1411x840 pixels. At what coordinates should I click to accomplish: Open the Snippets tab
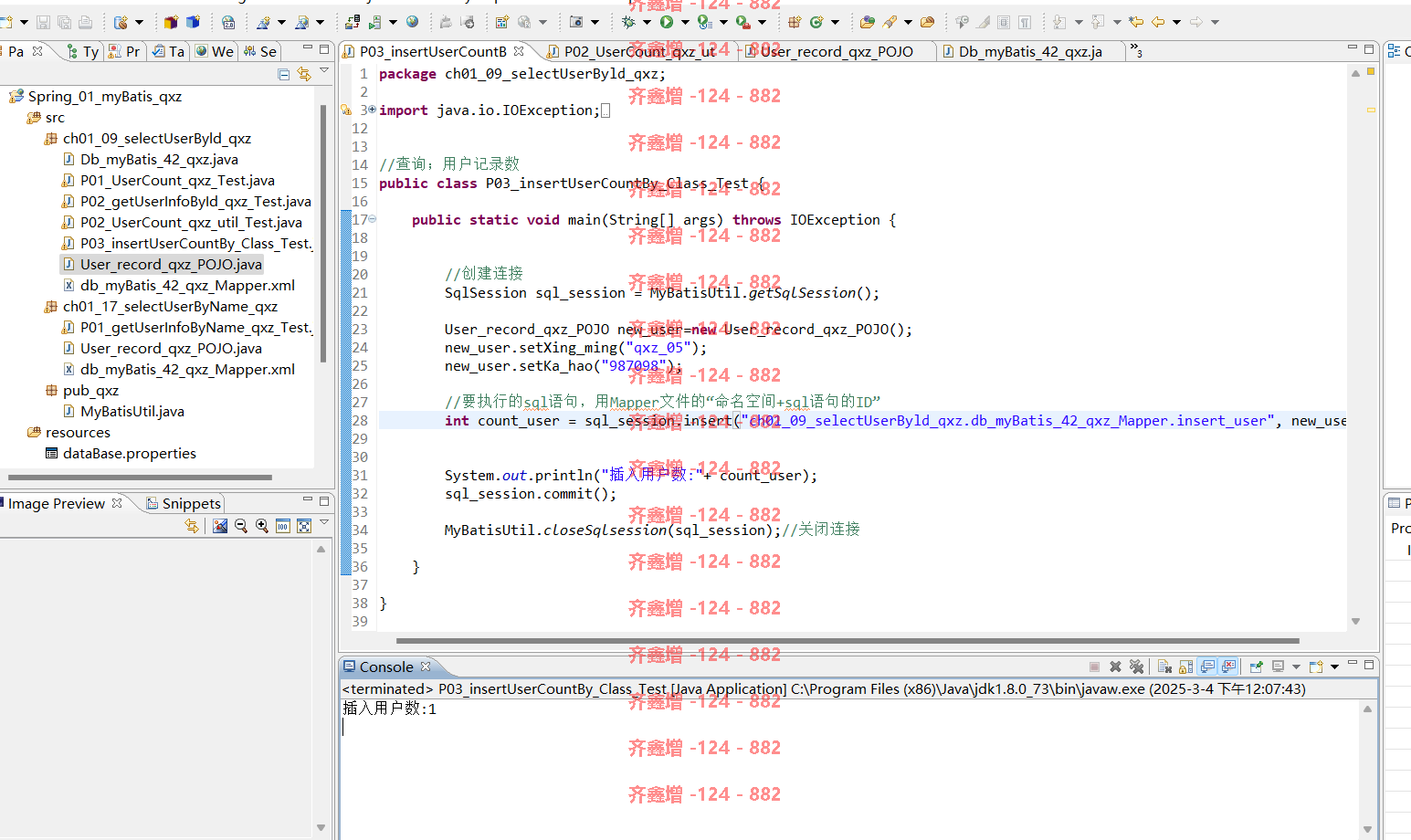[x=184, y=503]
